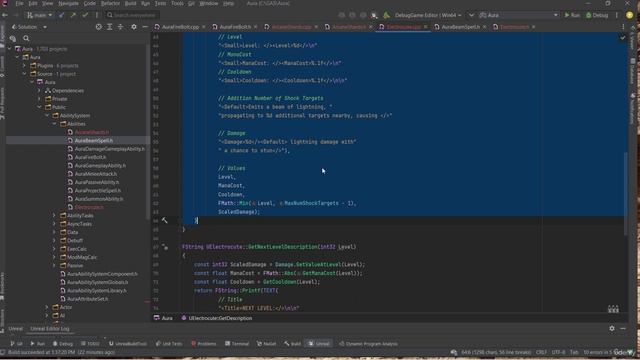Viewport: 640px width, 360px height.
Task: Open the Git tool window button
Action: [16, 344]
